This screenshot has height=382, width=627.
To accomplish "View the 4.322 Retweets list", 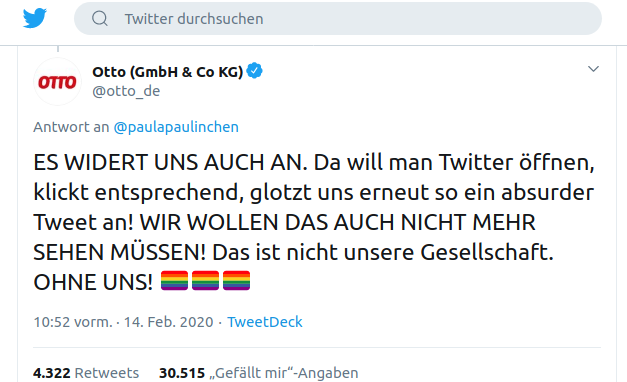I will (x=86, y=373).
